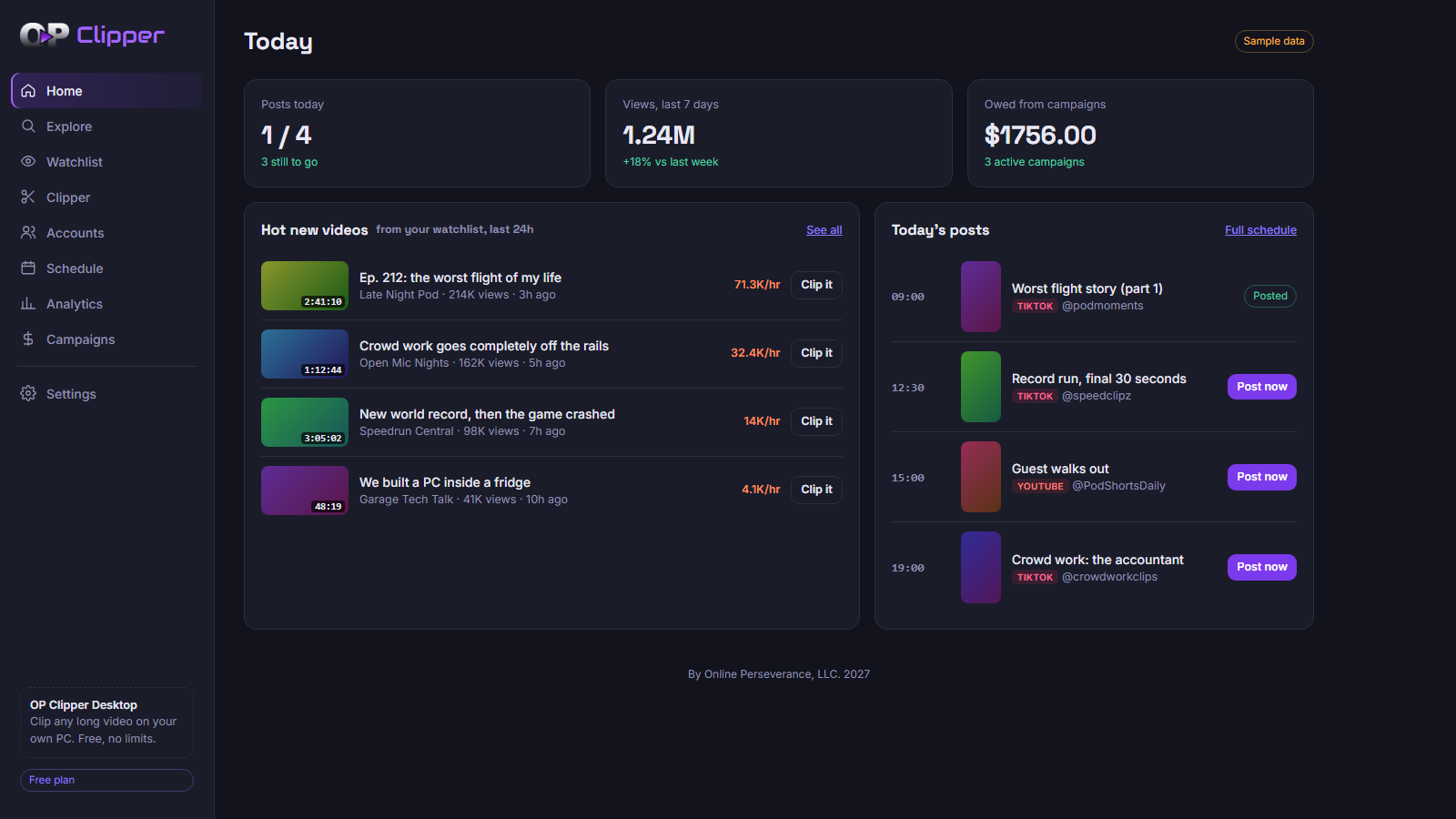The width and height of the screenshot is (1456, 819).
Task: Click the Schedule calendar icon
Action: coord(28,268)
